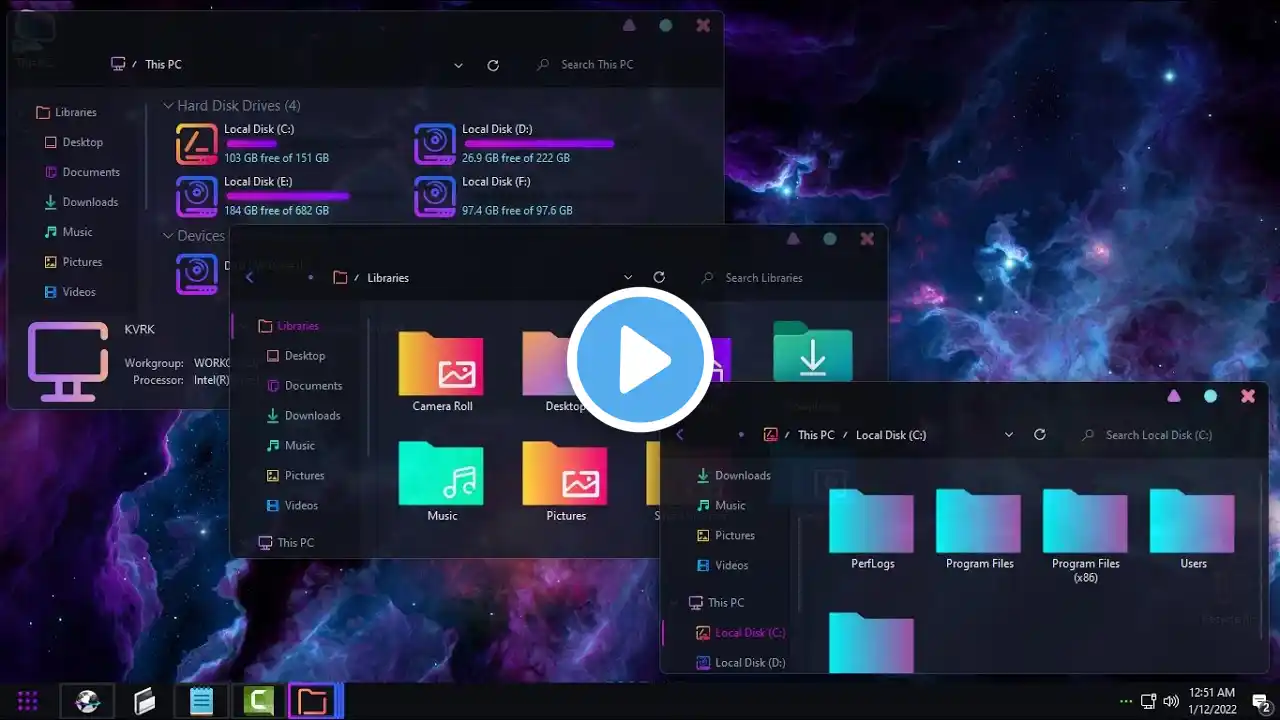Screen dimensions: 1280x720
Task: Select Local Disk (D:) in the sidebar tree
Action: [x=741, y=663]
